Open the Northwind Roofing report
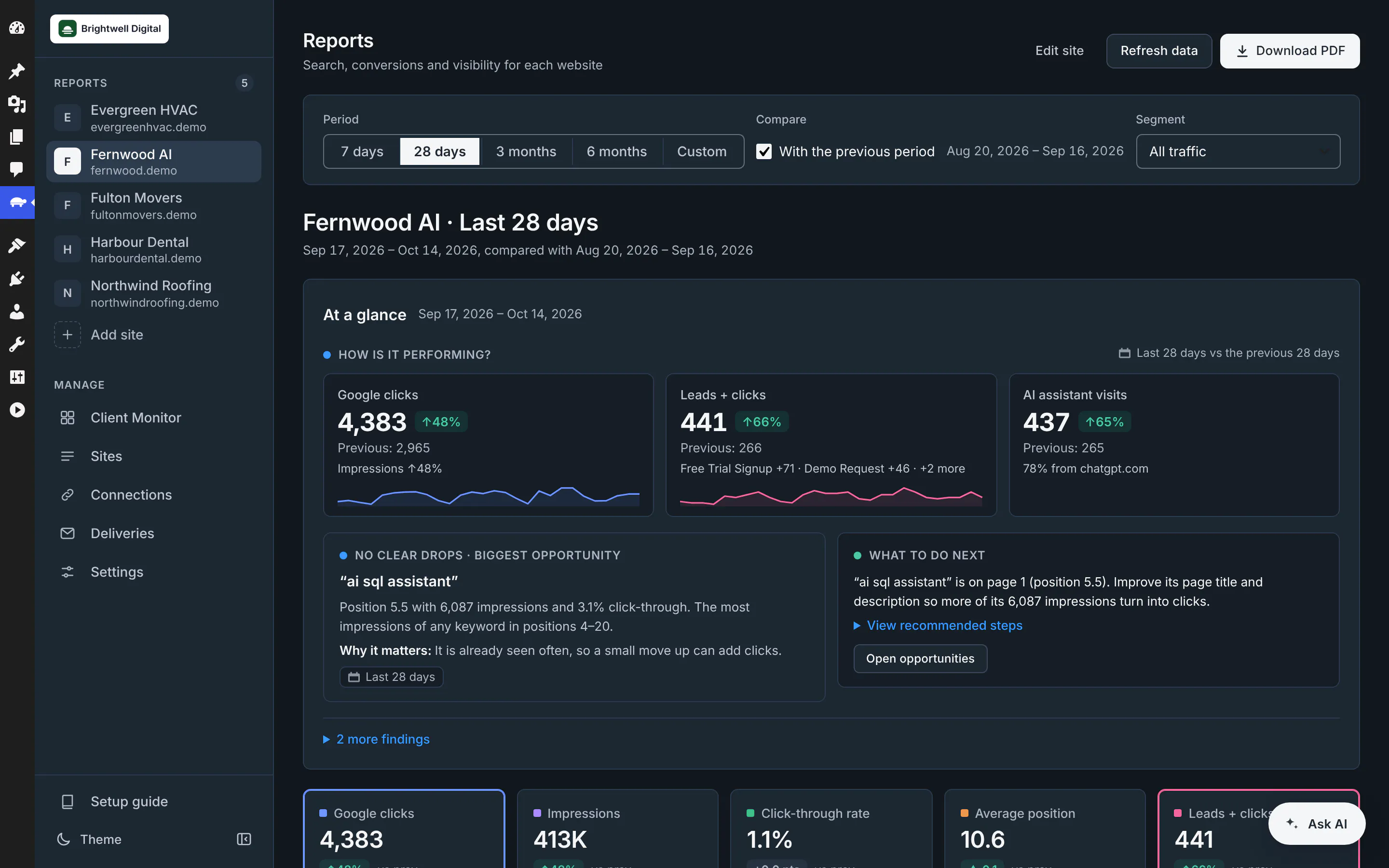The image size is (1389, 868). pyautogui.click(x=154, y=293)
